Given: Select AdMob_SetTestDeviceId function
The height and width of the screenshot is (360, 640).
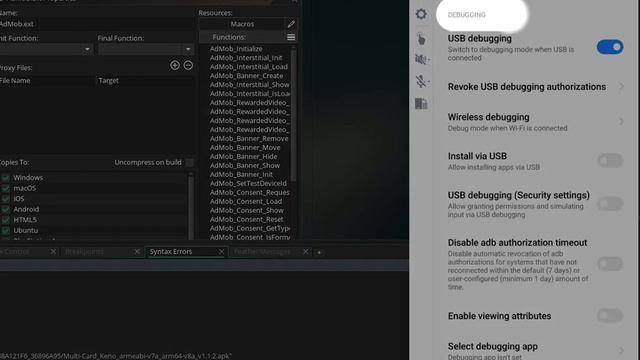Looking at the screenshot, I should 248,183.
